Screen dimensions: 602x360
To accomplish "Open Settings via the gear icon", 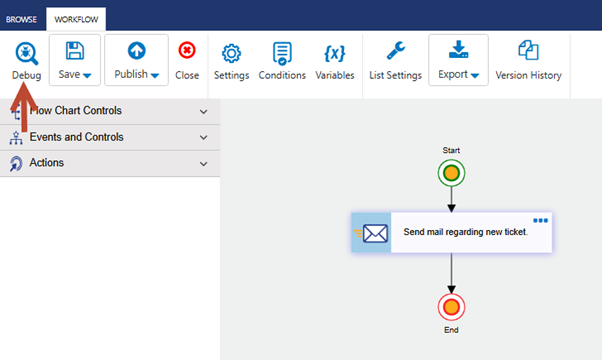I will (x=232, y=53).
